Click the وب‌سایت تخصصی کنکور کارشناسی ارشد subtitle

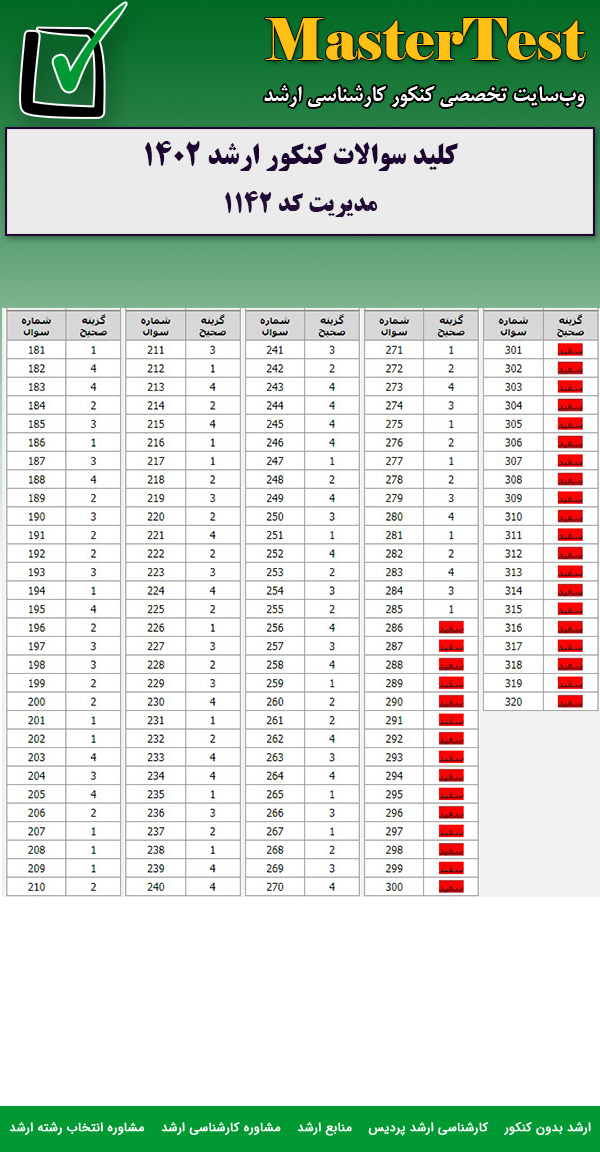425,96
